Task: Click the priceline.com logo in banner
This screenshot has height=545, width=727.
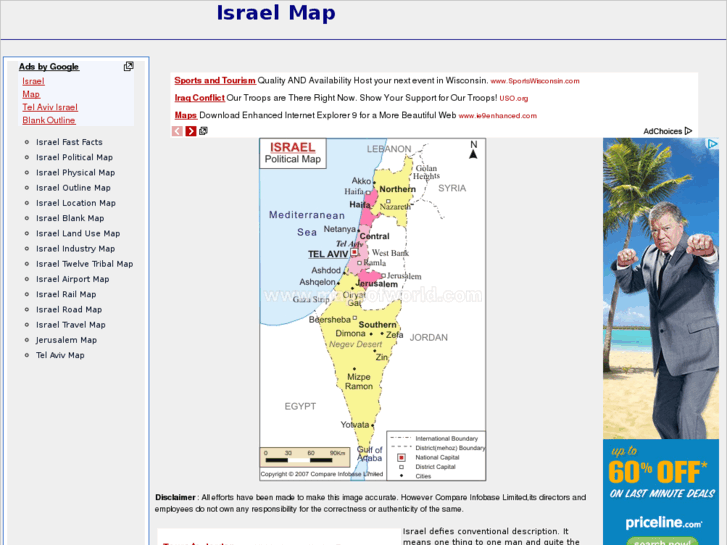Action: (x=663, y=523)
